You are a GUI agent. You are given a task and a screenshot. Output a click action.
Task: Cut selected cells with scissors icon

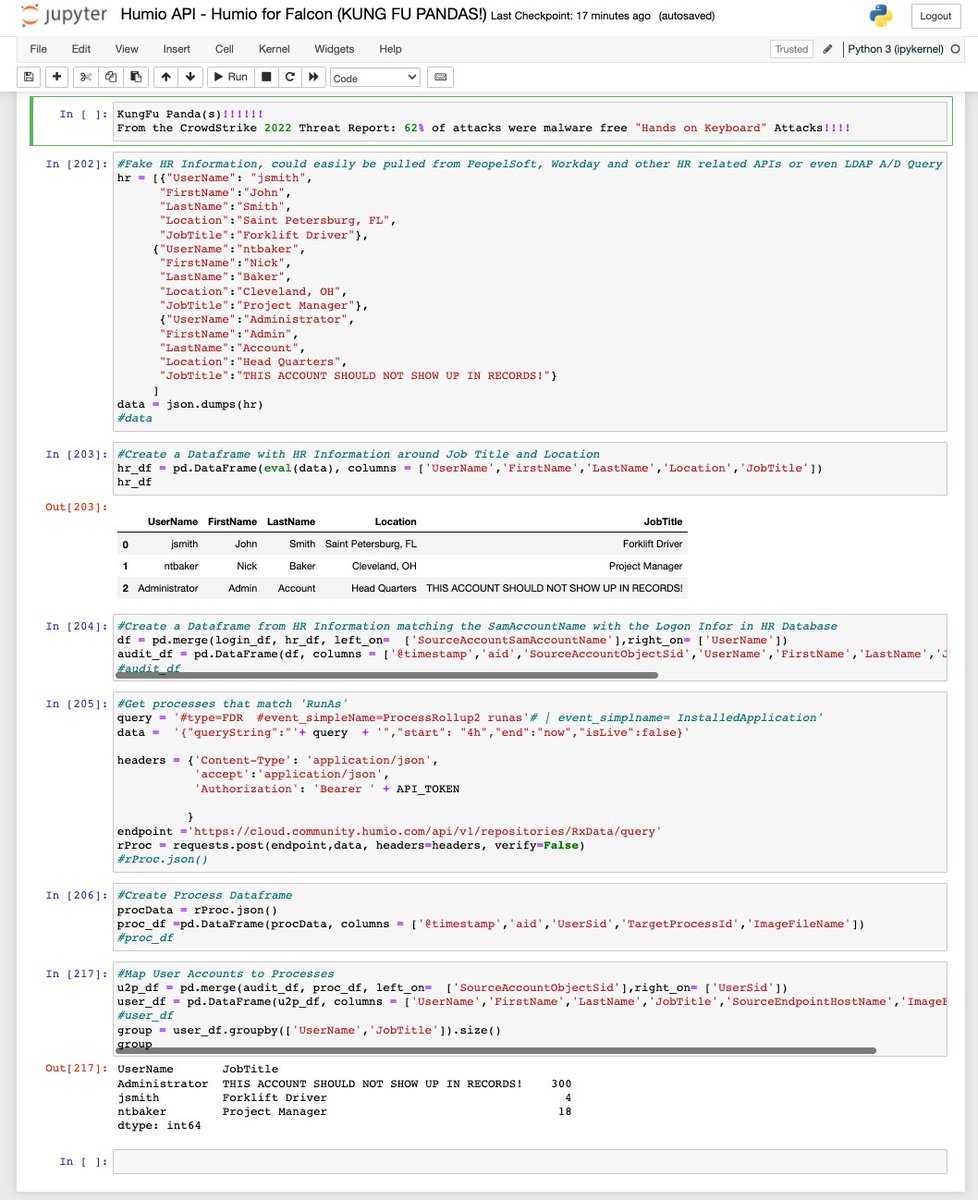coord(86,77)
